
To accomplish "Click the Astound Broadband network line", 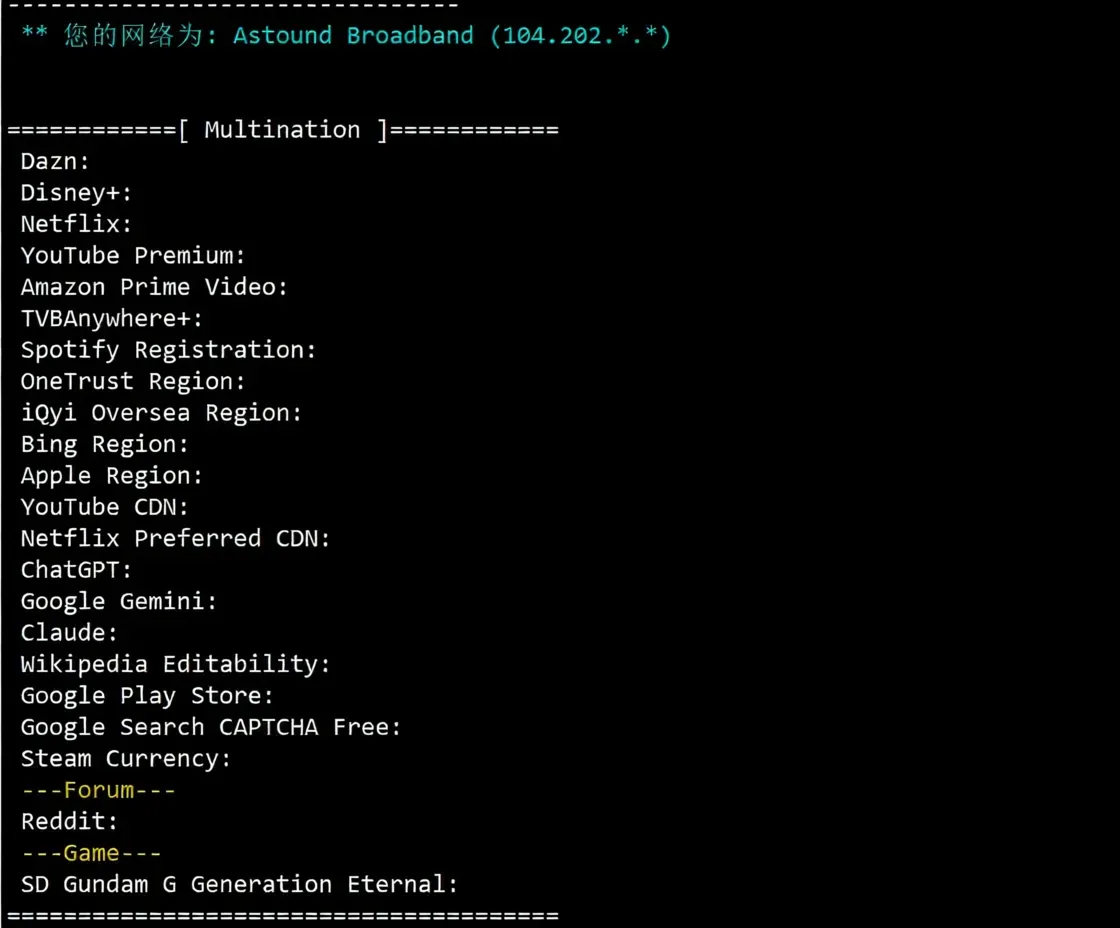I will tap(346, 35).
